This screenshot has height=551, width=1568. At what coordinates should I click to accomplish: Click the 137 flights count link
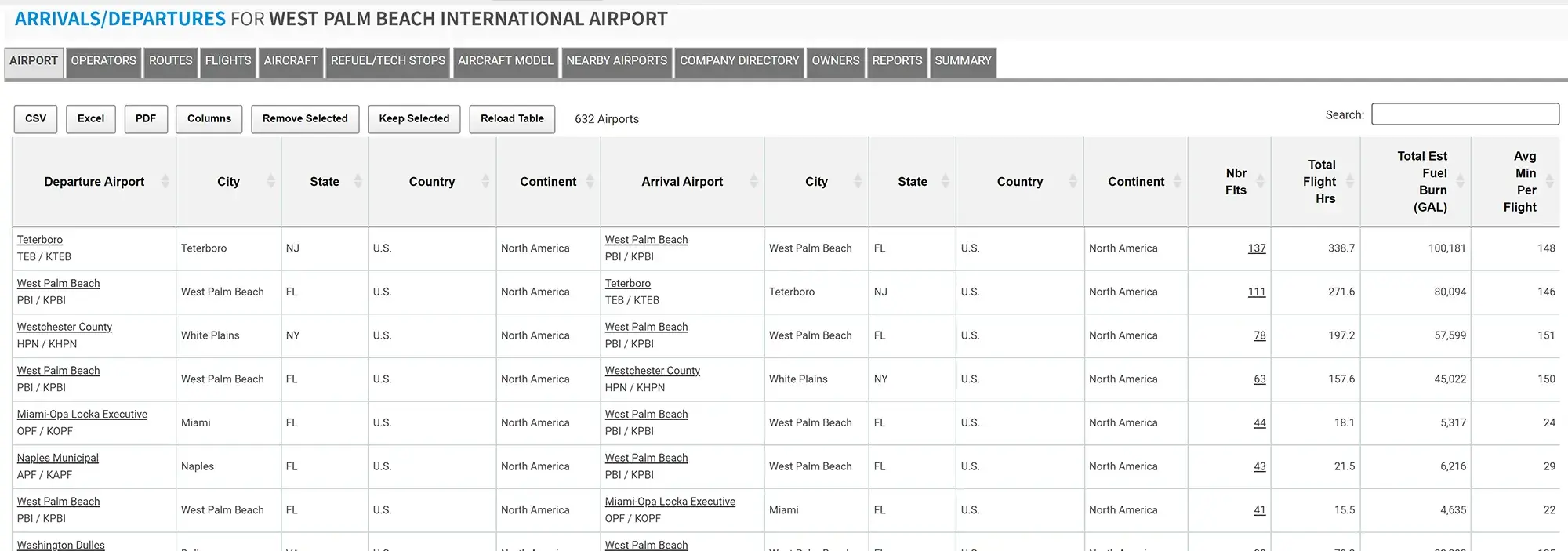pos(1256,248)
